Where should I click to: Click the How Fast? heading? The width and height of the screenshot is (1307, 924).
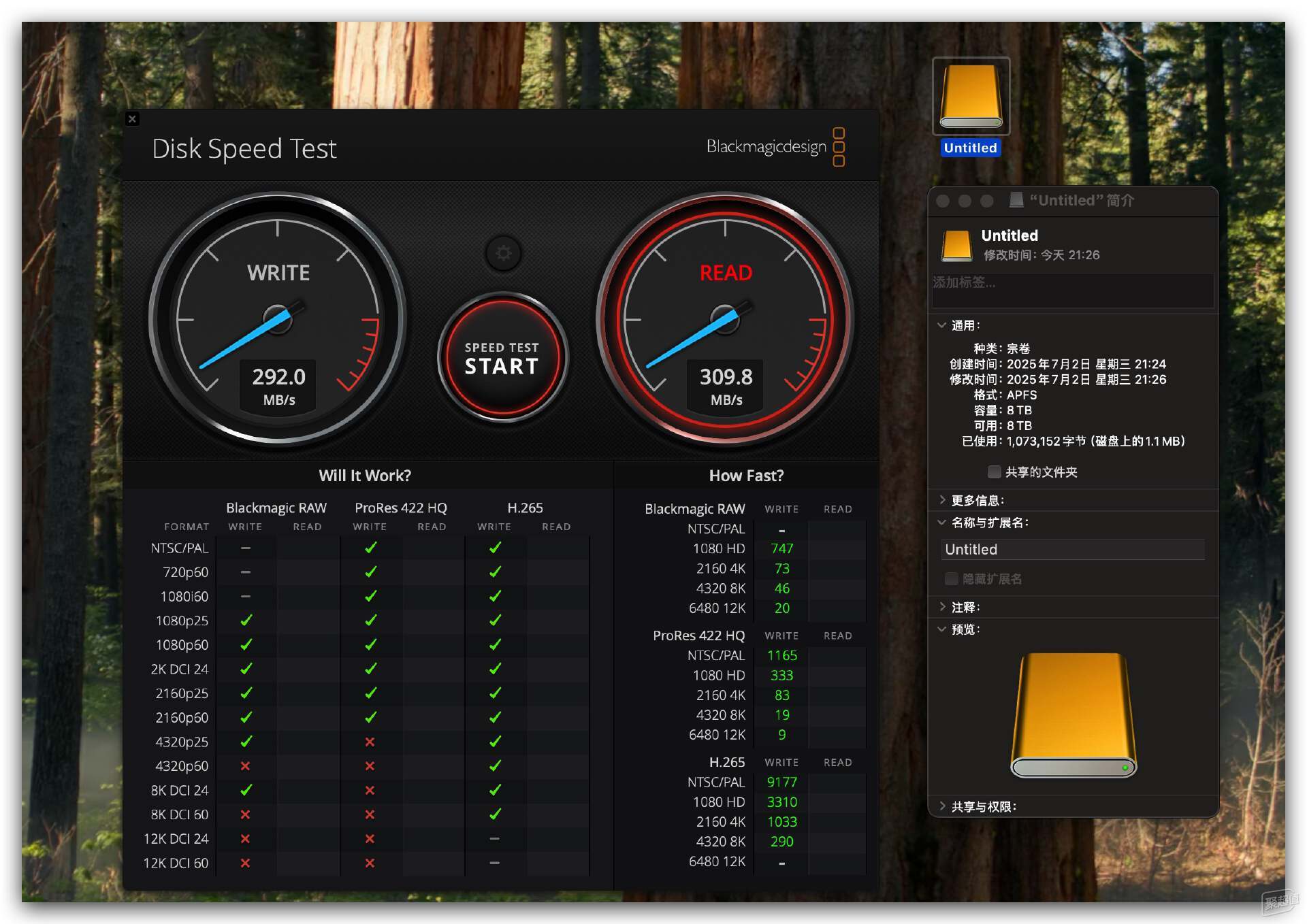click(746, 476)
